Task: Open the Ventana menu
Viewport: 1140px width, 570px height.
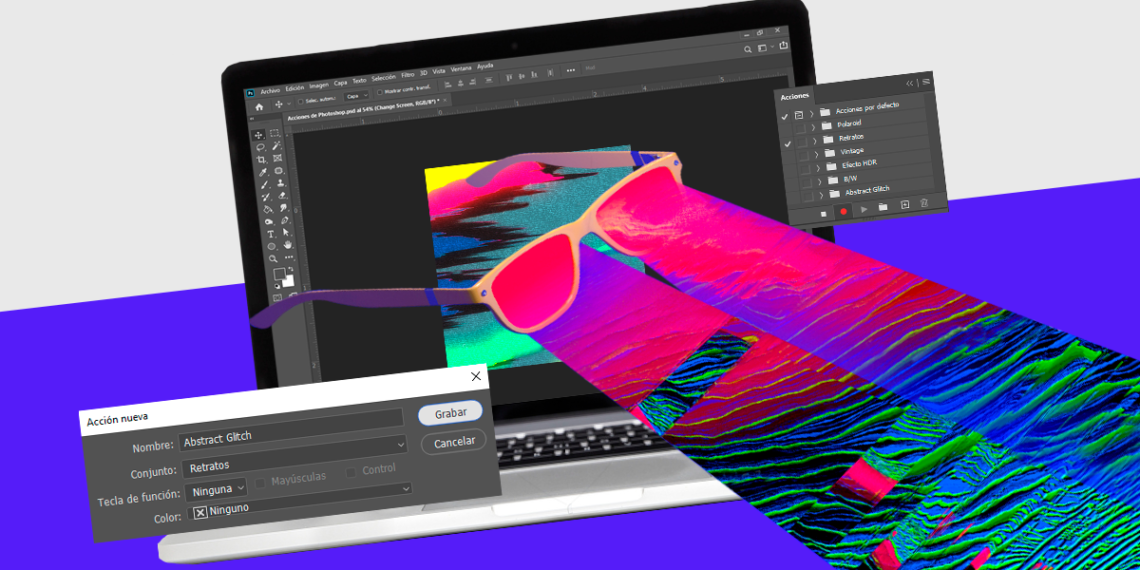Action: pyautogui.click(x=461, y=69)
